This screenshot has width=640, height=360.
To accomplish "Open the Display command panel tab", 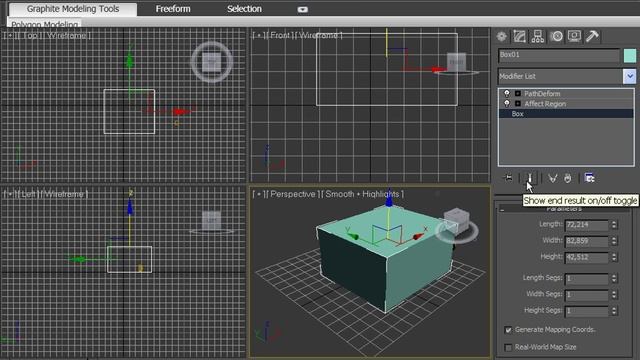I will (x=574, y=37).
